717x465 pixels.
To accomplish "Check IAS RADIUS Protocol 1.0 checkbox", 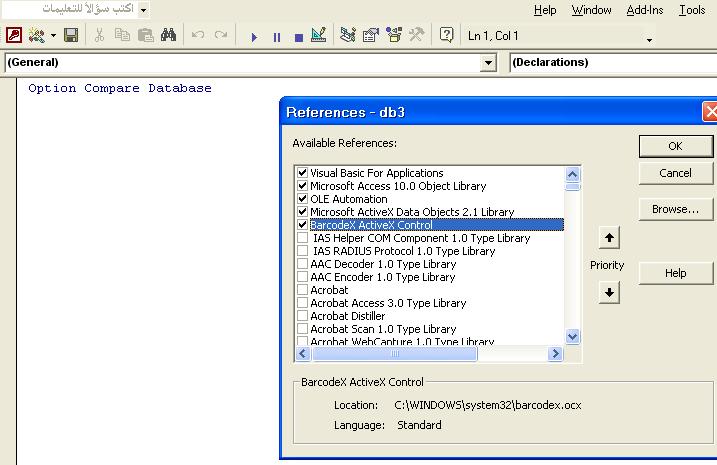I will point(302,251).
